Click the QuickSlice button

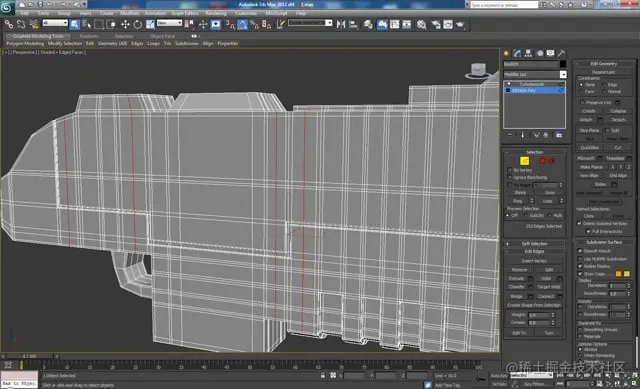(x=589, y=148)
